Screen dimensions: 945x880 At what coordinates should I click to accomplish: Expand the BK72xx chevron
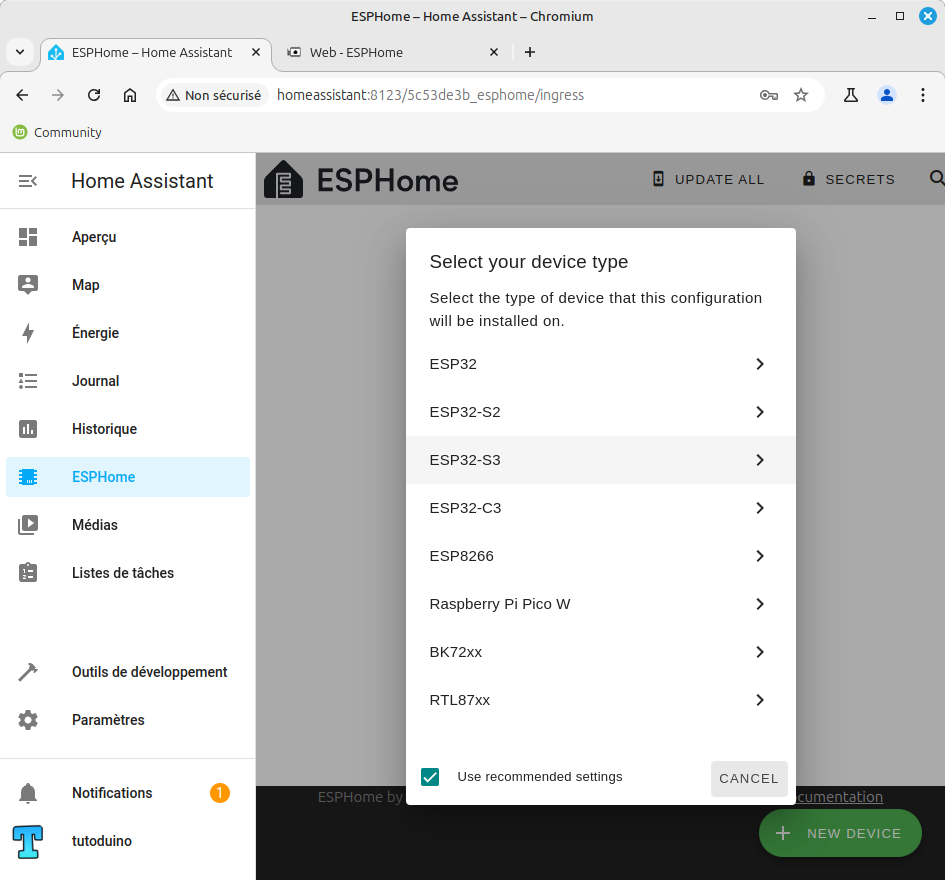pyautogui.click(x=760, y=652)
